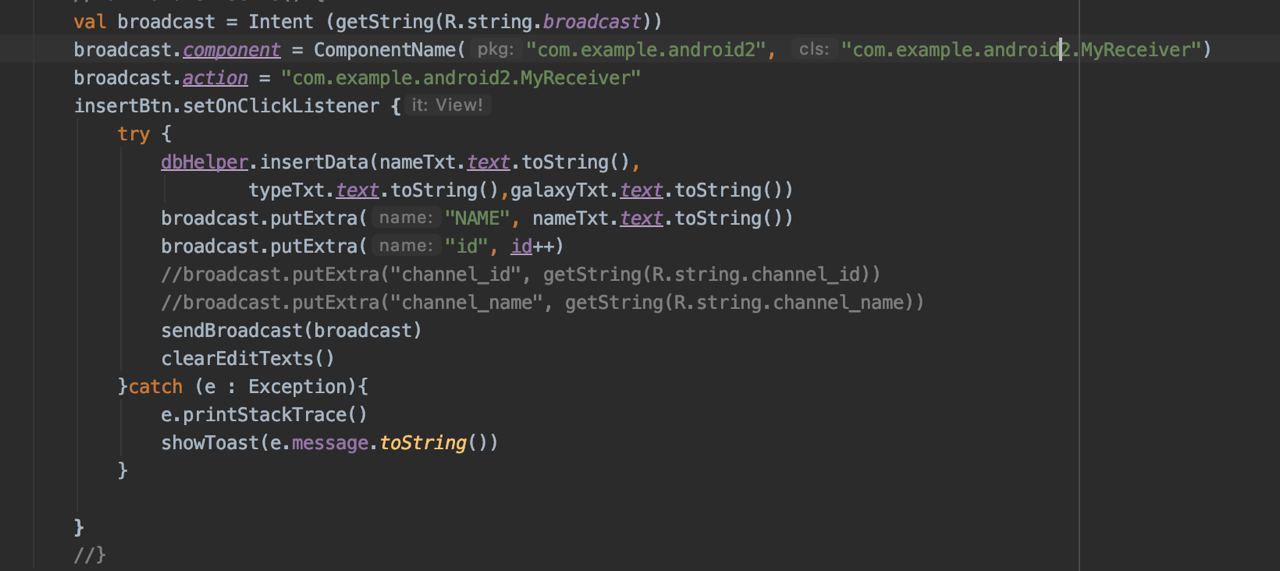Click the 'ComponentName(' constructor

click(x=390, y=49)
